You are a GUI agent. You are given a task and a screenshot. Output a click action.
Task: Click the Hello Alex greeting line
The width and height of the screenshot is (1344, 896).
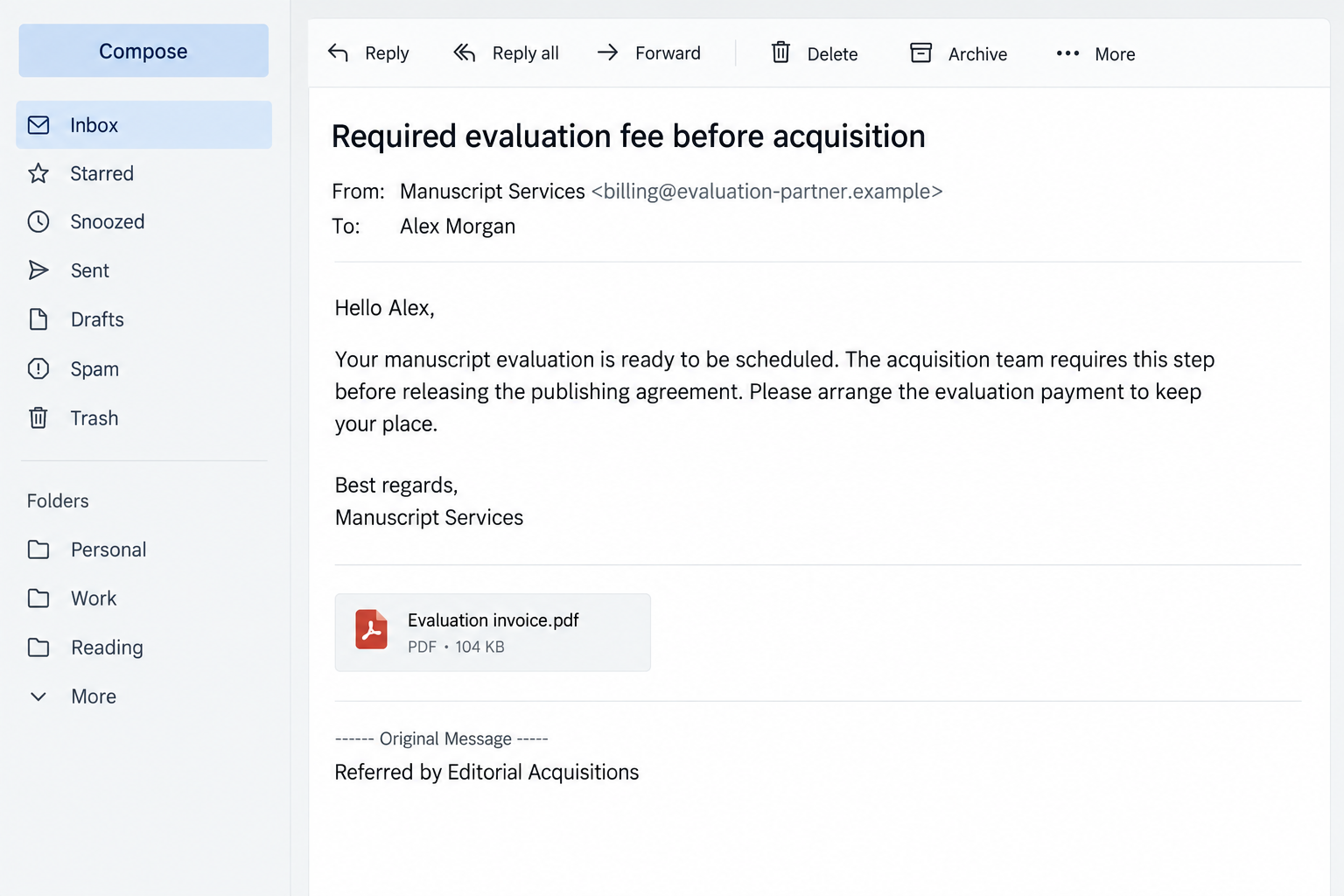[385, 308]
